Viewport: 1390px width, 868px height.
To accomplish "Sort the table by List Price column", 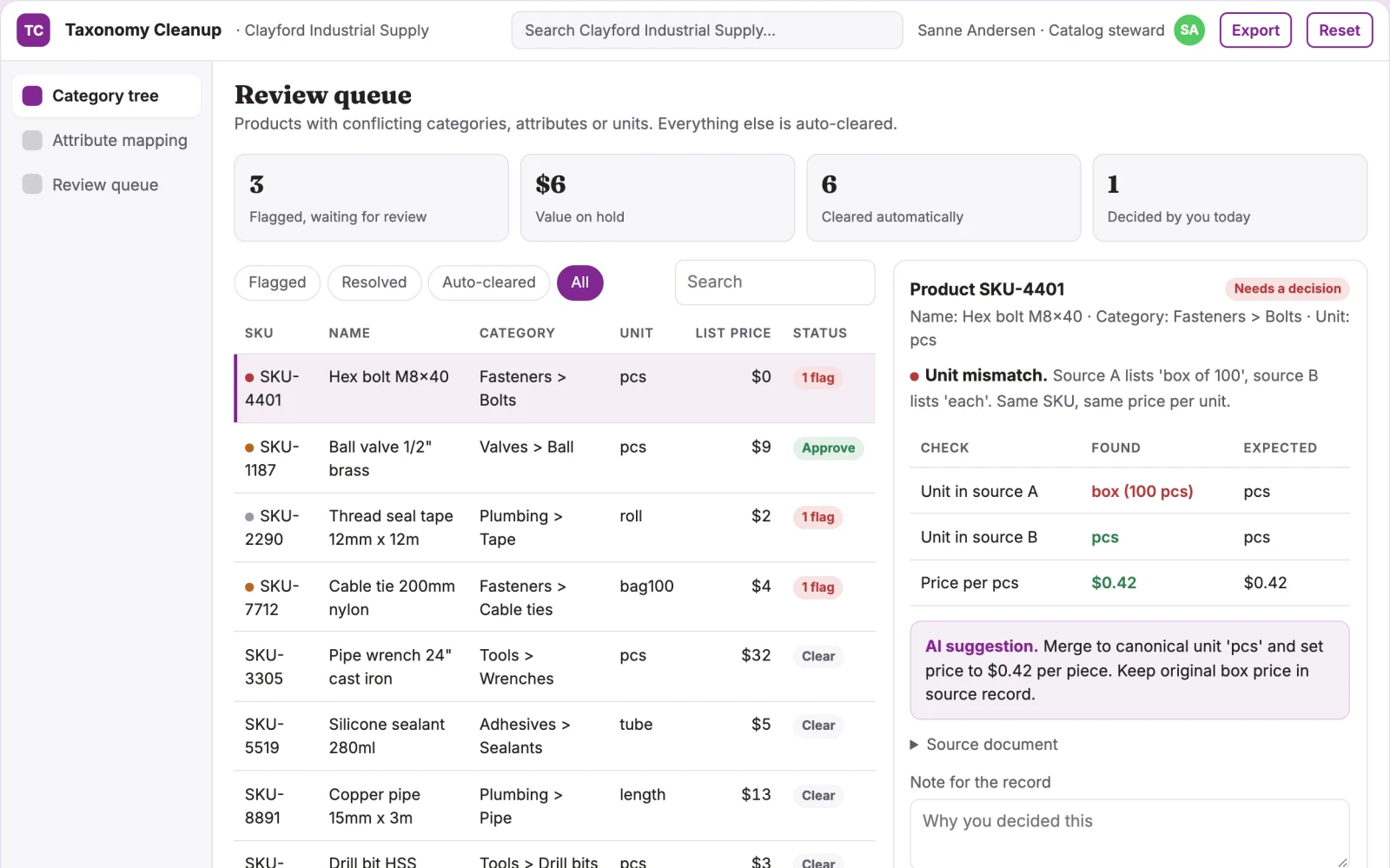I will tap(732, 333).
